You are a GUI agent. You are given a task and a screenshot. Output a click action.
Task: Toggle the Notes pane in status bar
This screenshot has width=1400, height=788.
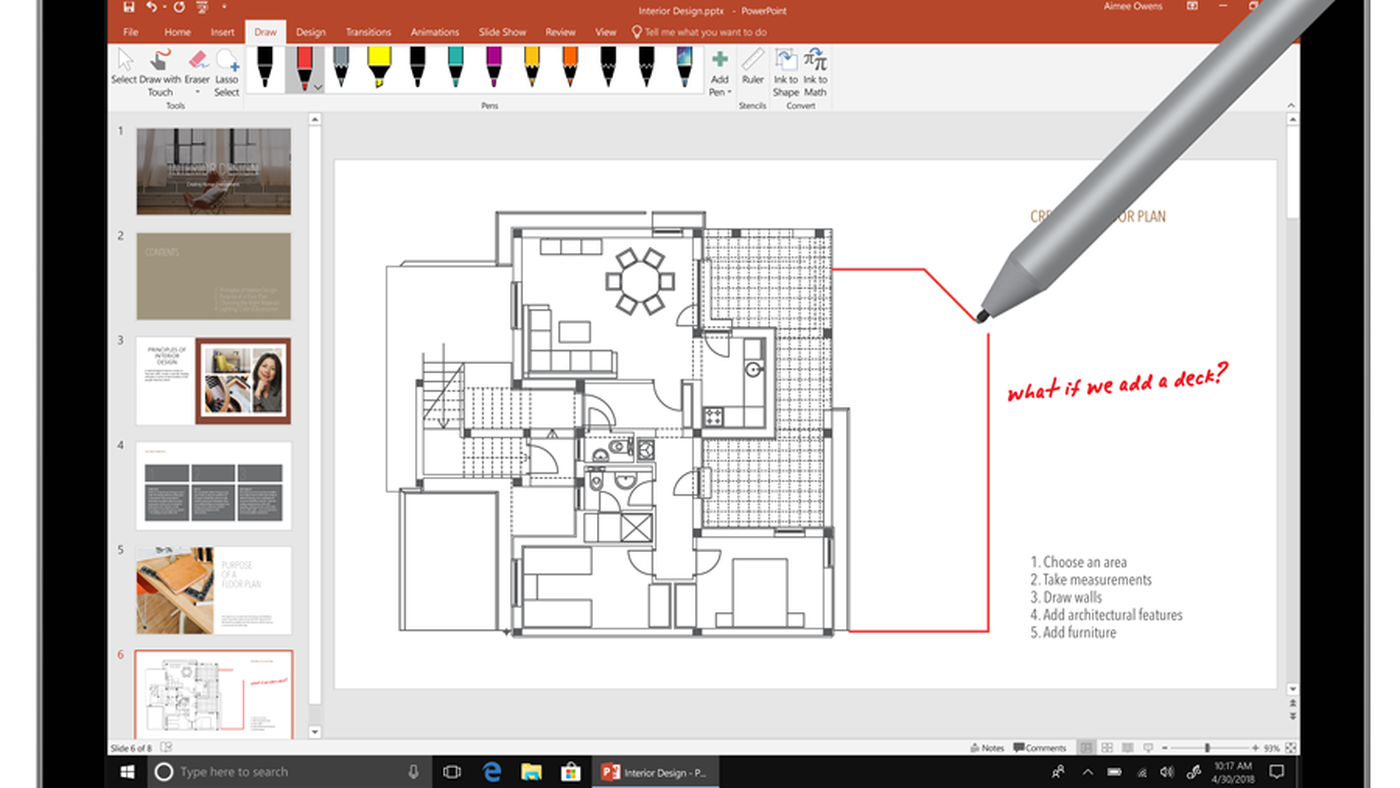coord(987,748)
